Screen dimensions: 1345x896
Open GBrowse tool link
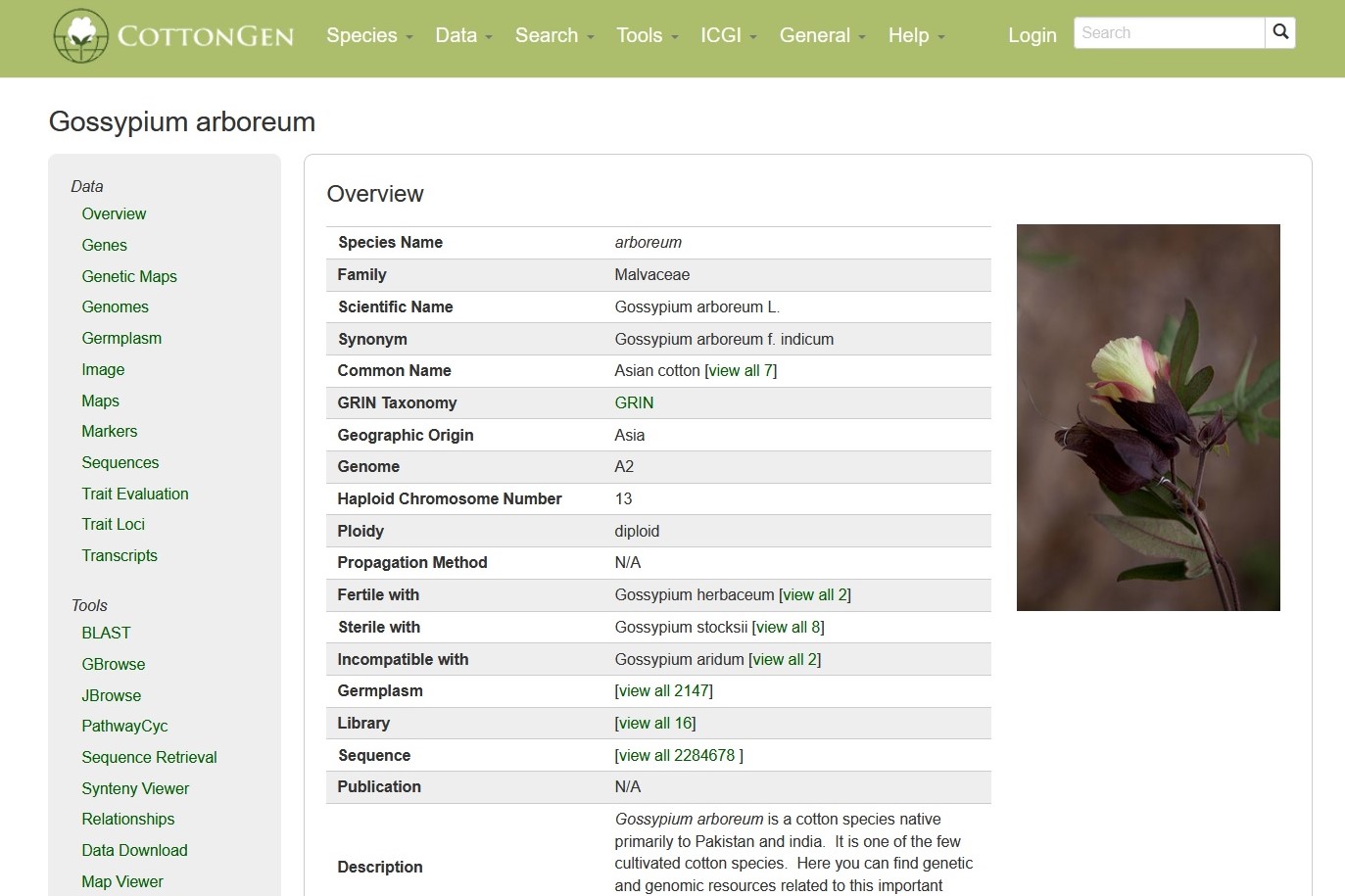(x=114, y=664)
